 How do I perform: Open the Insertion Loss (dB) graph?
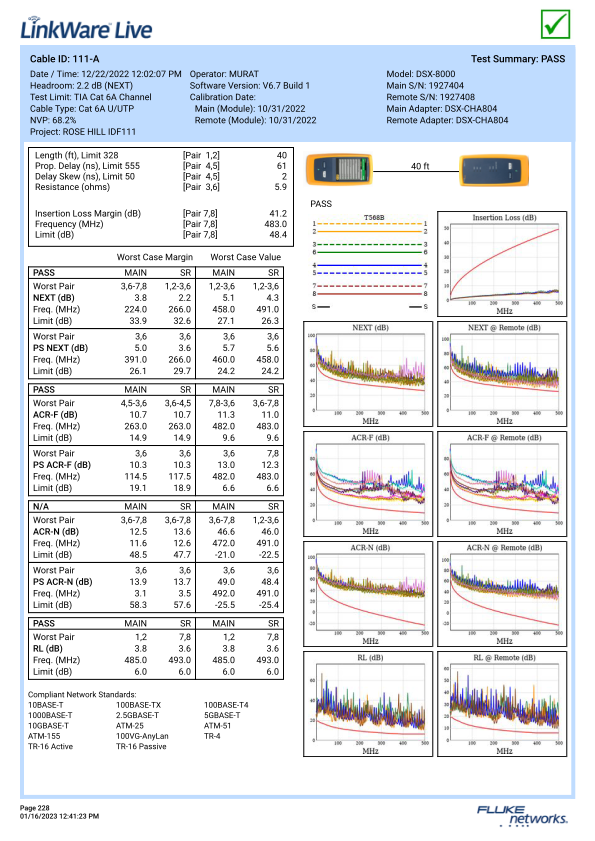click(x=502, y=264)
